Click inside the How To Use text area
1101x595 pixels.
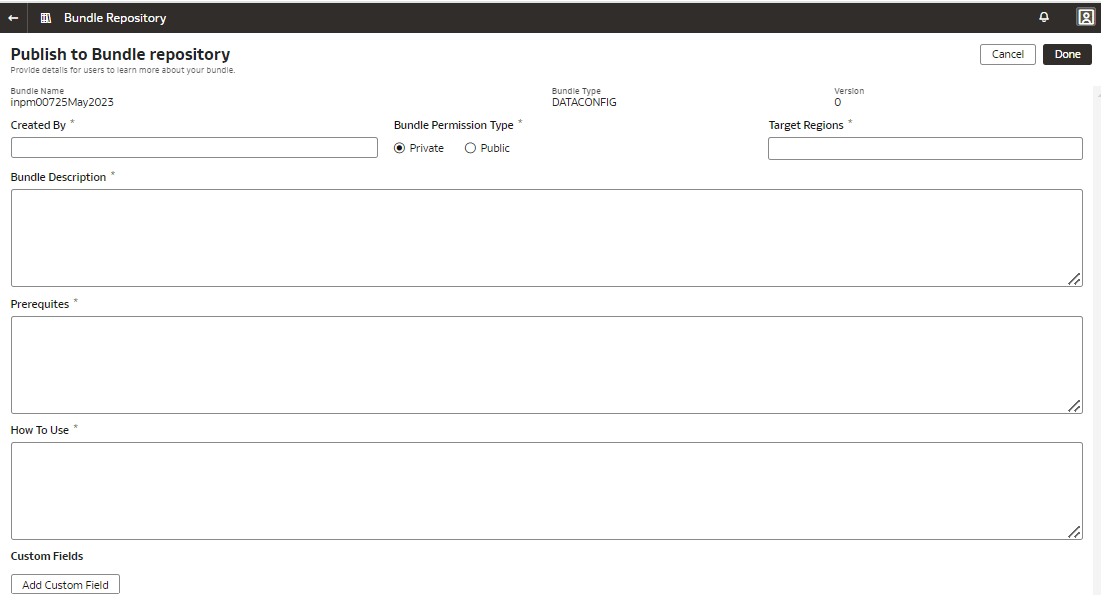(546, 488)
